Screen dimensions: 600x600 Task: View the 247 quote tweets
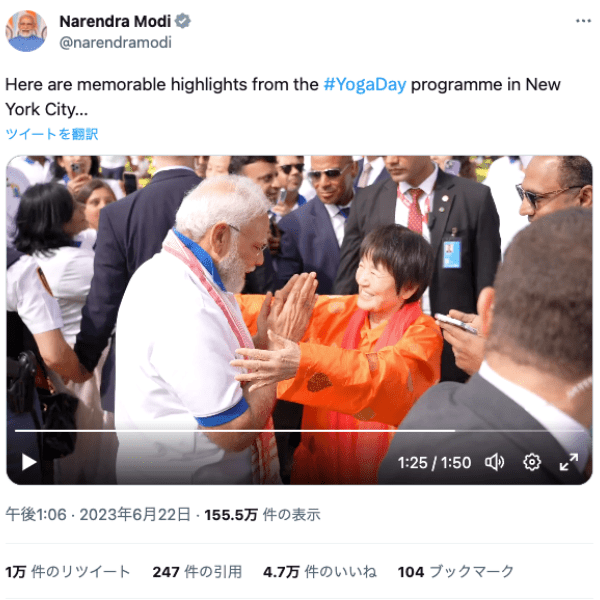click(197, 572)
